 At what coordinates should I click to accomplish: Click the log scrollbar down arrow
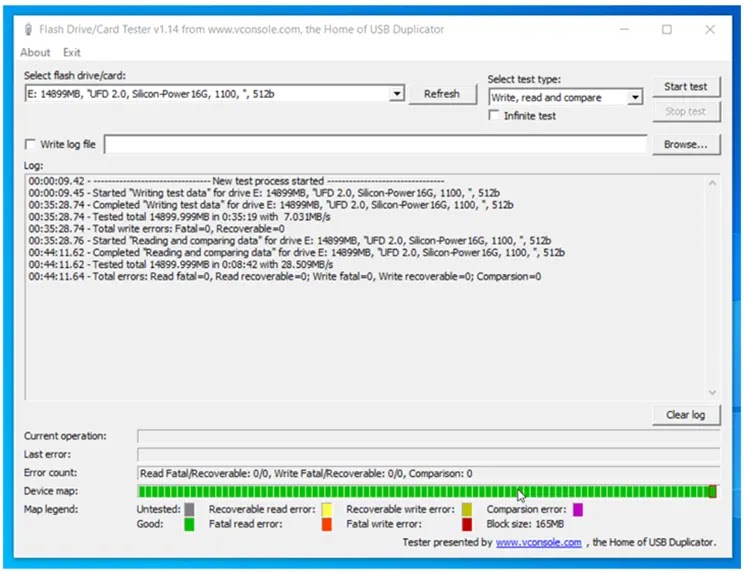coord(712,392)
